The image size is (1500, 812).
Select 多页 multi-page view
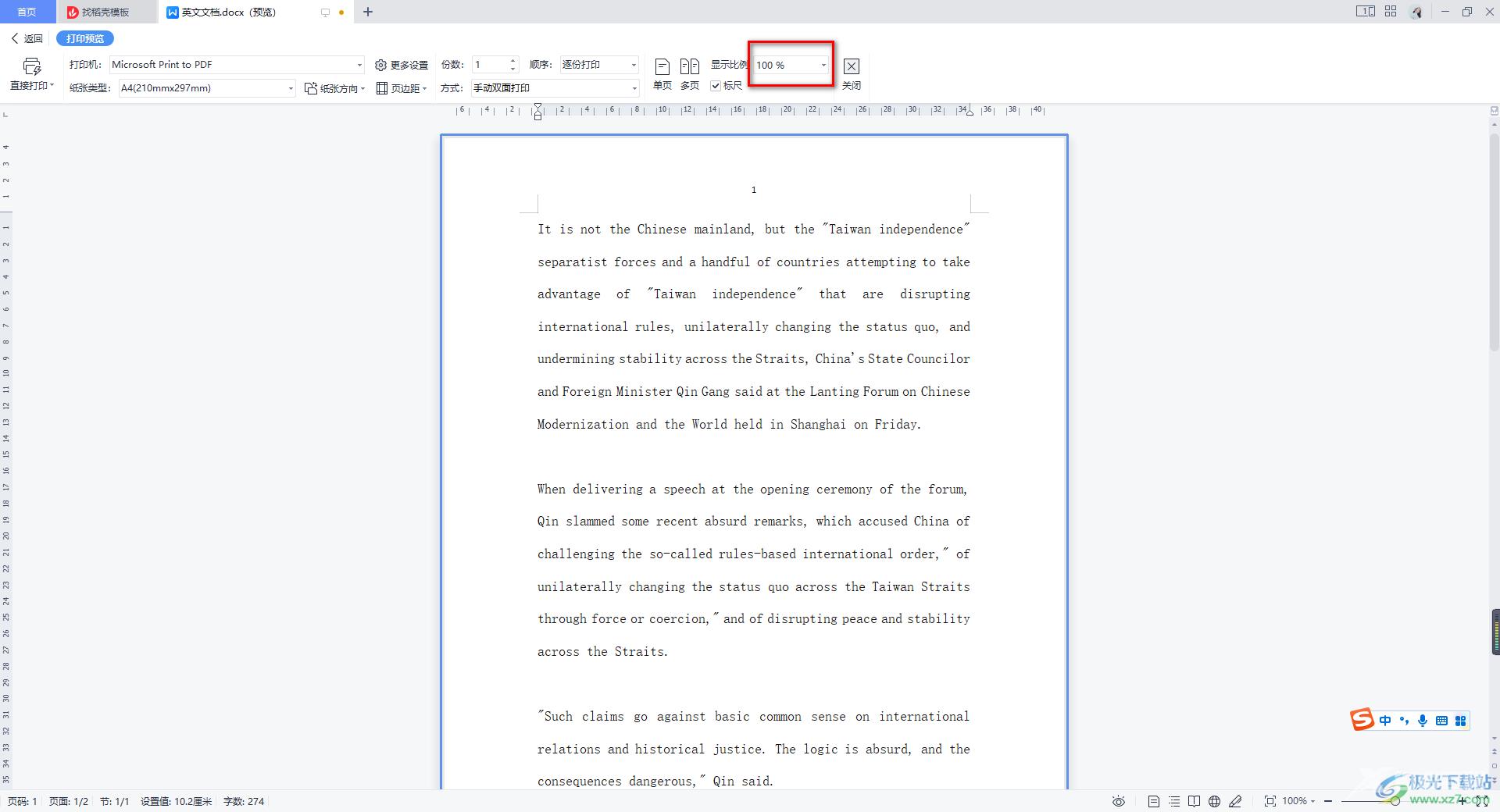pos(689,74)
